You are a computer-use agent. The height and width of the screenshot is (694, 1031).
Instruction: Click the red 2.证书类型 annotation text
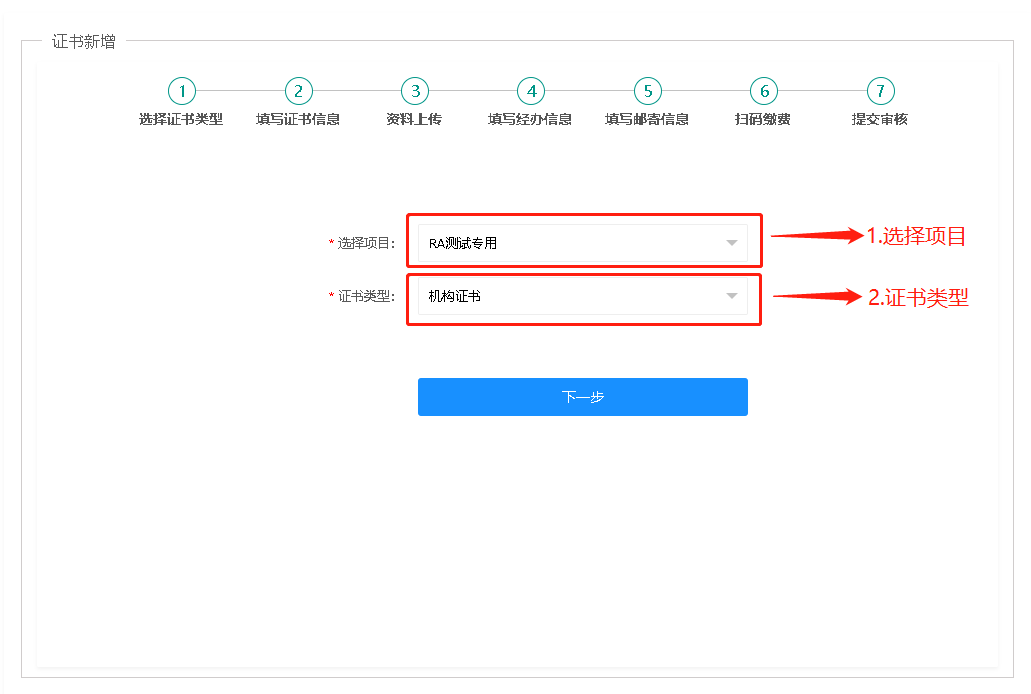pyautogui.click(x=918, y=298)
